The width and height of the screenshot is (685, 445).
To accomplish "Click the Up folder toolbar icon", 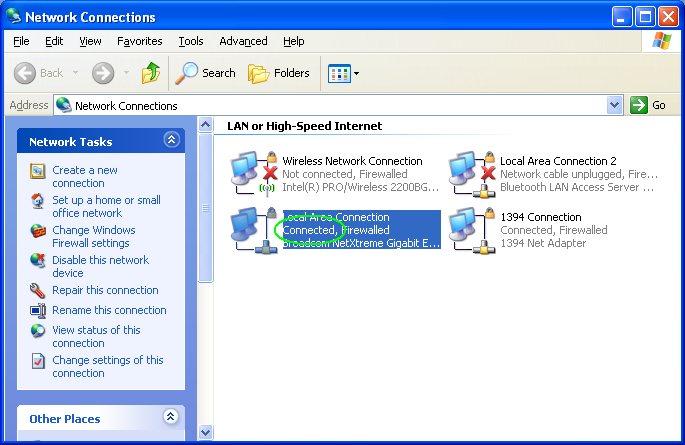I will 151,73.
